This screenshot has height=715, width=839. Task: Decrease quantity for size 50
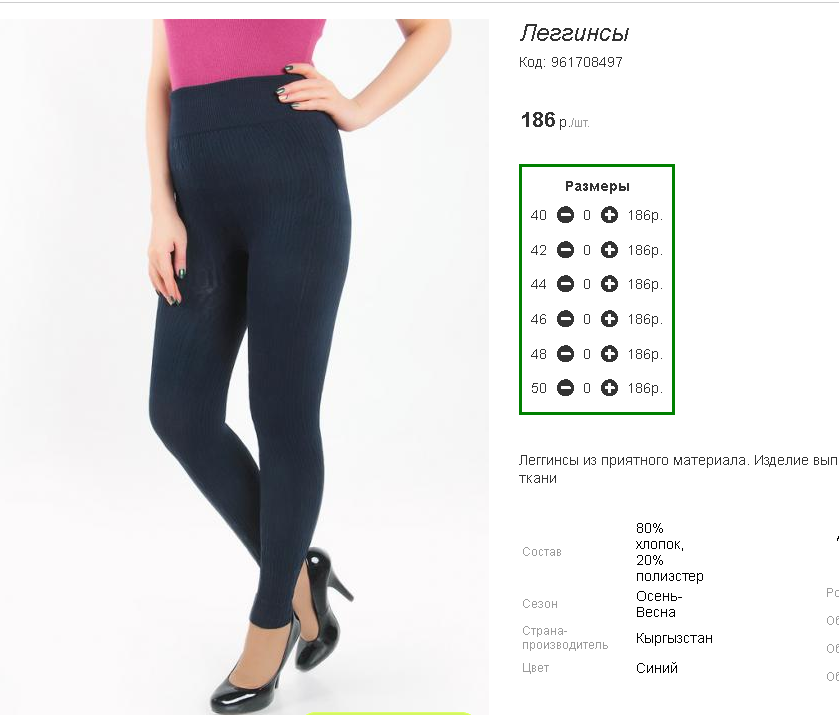coord(565,388)
